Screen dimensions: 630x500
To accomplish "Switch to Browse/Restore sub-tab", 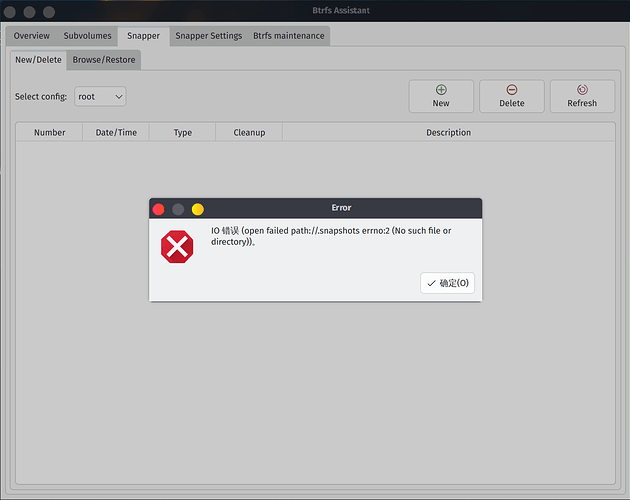I will 104,60.
